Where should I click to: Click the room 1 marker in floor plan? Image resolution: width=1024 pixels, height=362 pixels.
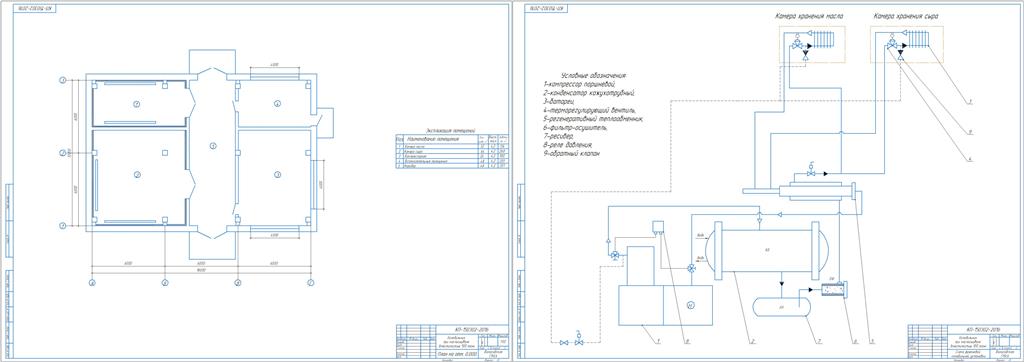pyautogui.click(x=136, y=103)
